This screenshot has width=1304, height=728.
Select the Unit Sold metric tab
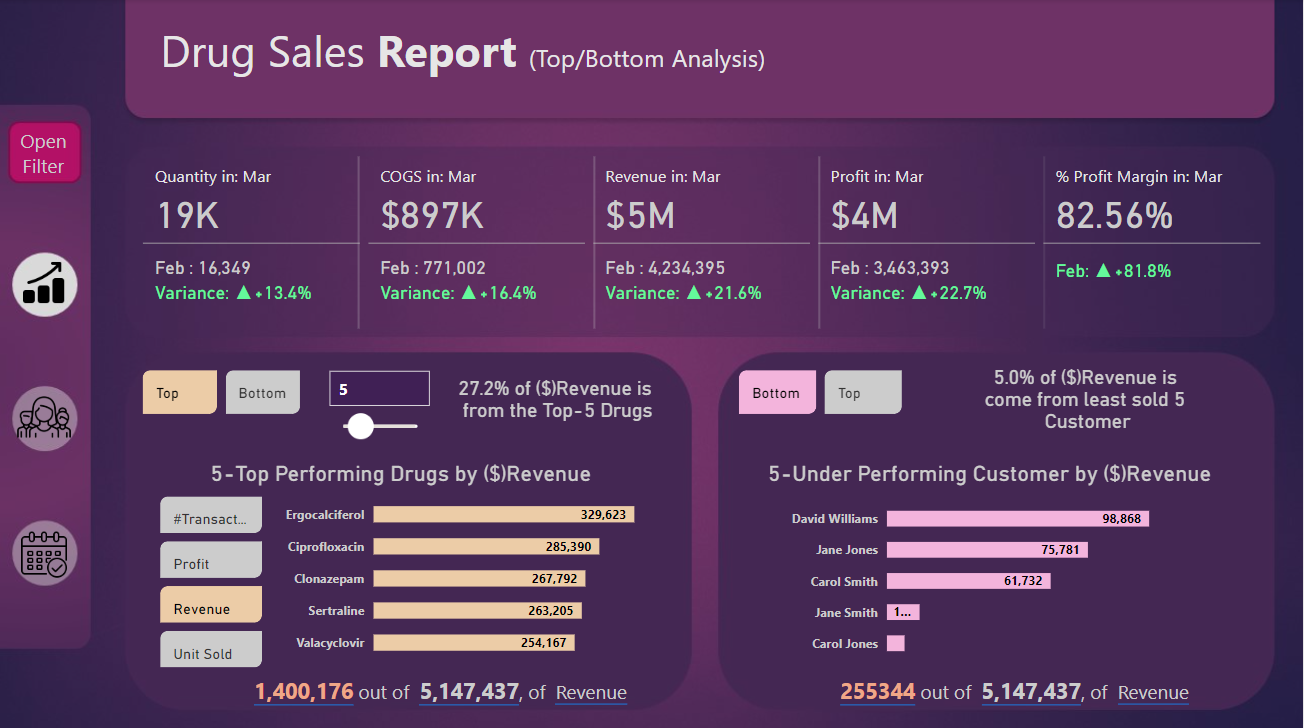(210, 652)
